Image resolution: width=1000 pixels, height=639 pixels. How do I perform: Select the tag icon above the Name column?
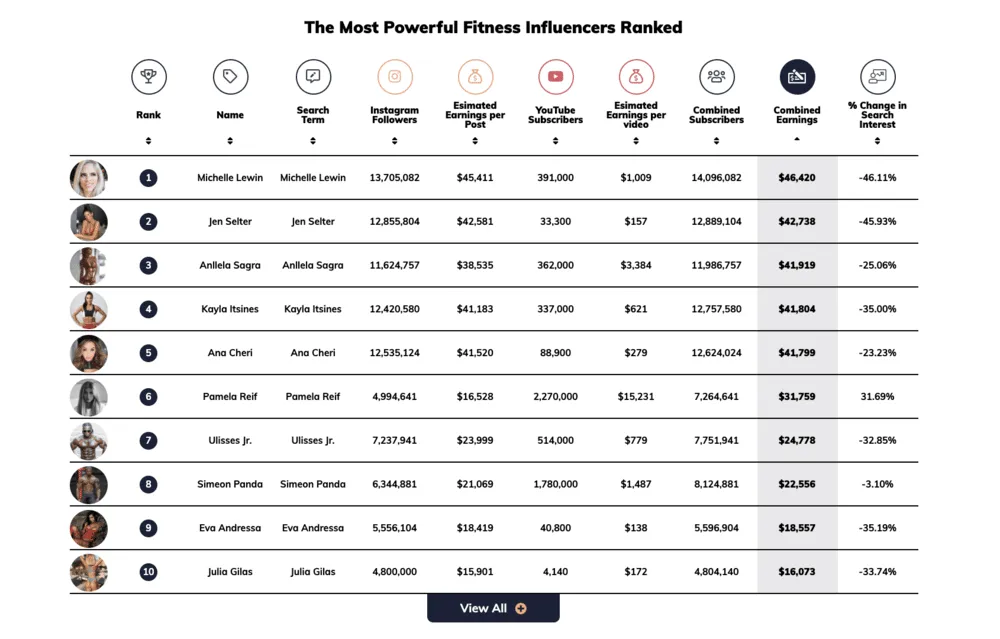click(x=230, y=76)
